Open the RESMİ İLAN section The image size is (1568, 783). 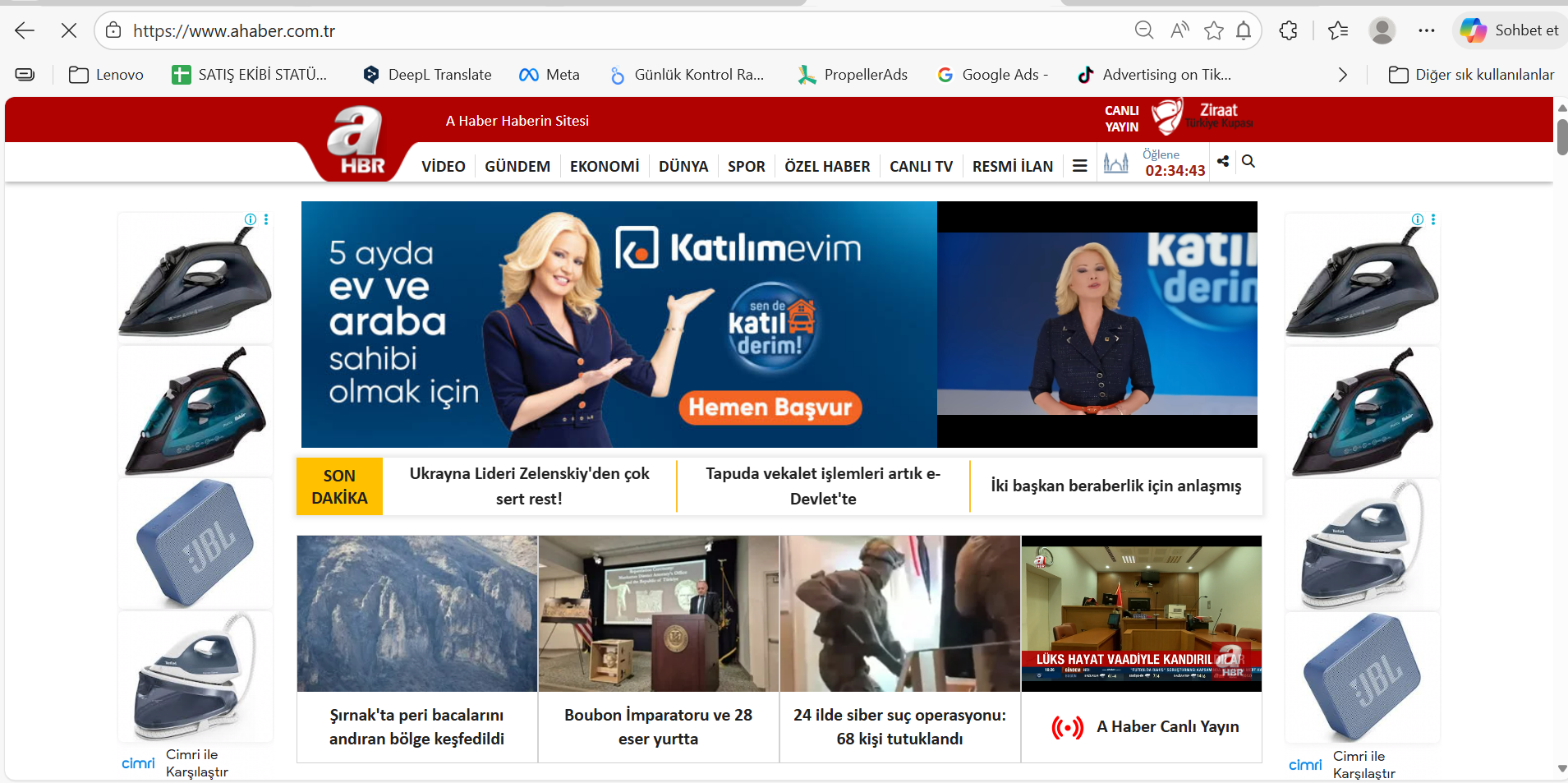click(1013, 167)
